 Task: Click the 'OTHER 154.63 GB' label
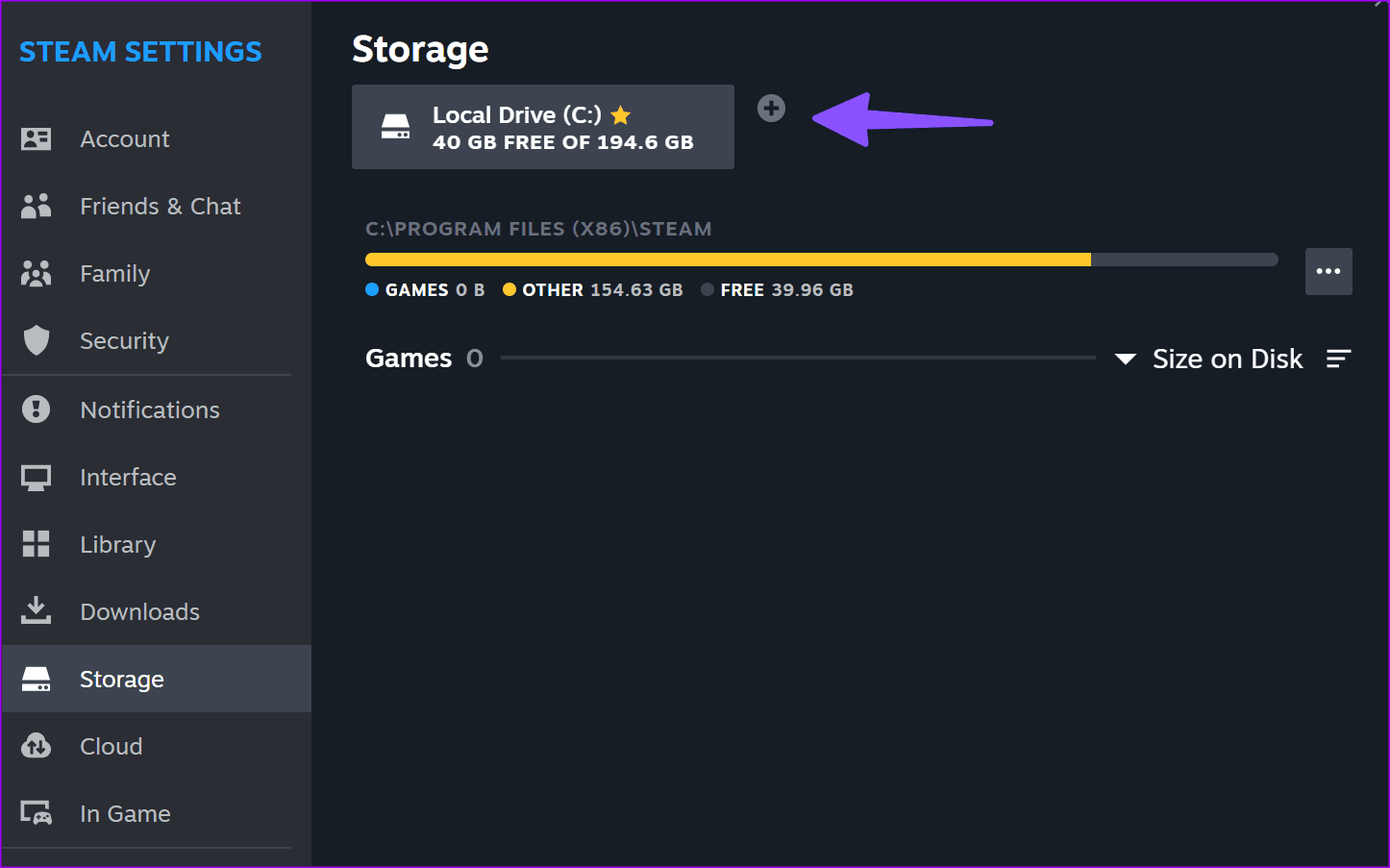click(x=603, y=289)
